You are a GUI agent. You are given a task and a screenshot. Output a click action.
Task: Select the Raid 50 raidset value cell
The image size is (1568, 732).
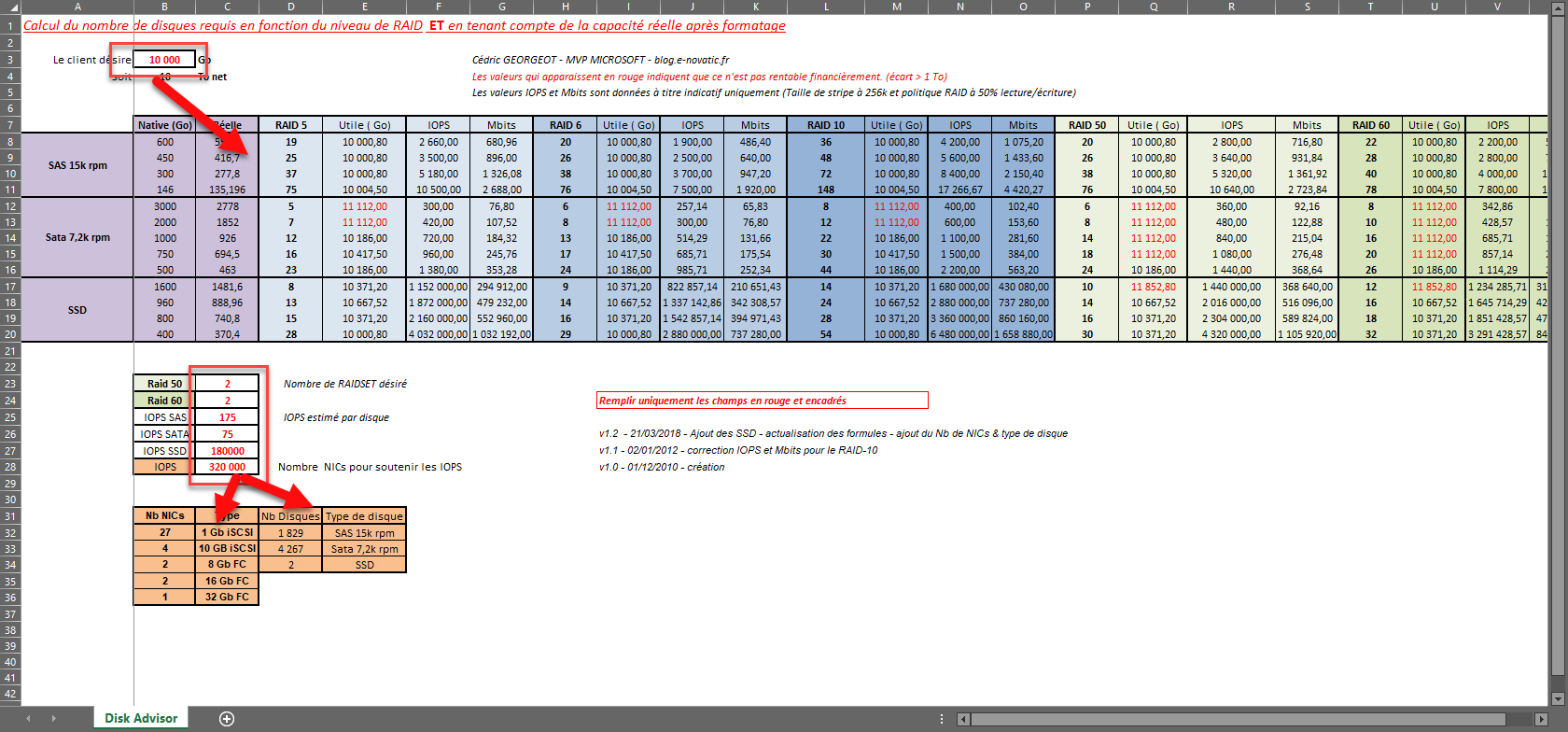[x=227, y=384]
